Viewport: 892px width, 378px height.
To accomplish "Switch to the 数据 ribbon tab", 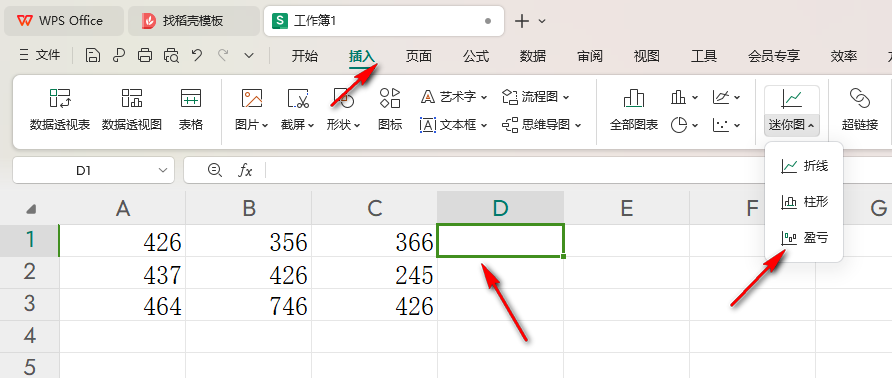I will click(533, 56).
